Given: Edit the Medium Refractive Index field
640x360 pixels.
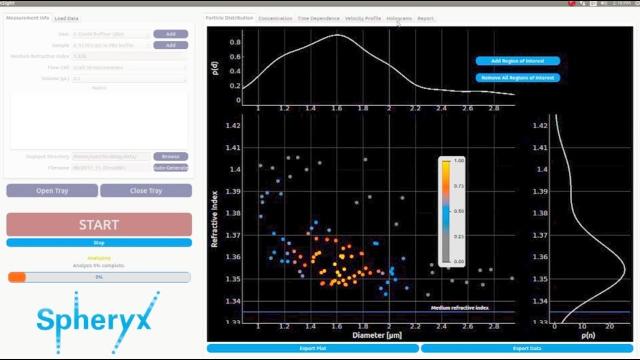Looking at the screenshot, I should (130, 56).
